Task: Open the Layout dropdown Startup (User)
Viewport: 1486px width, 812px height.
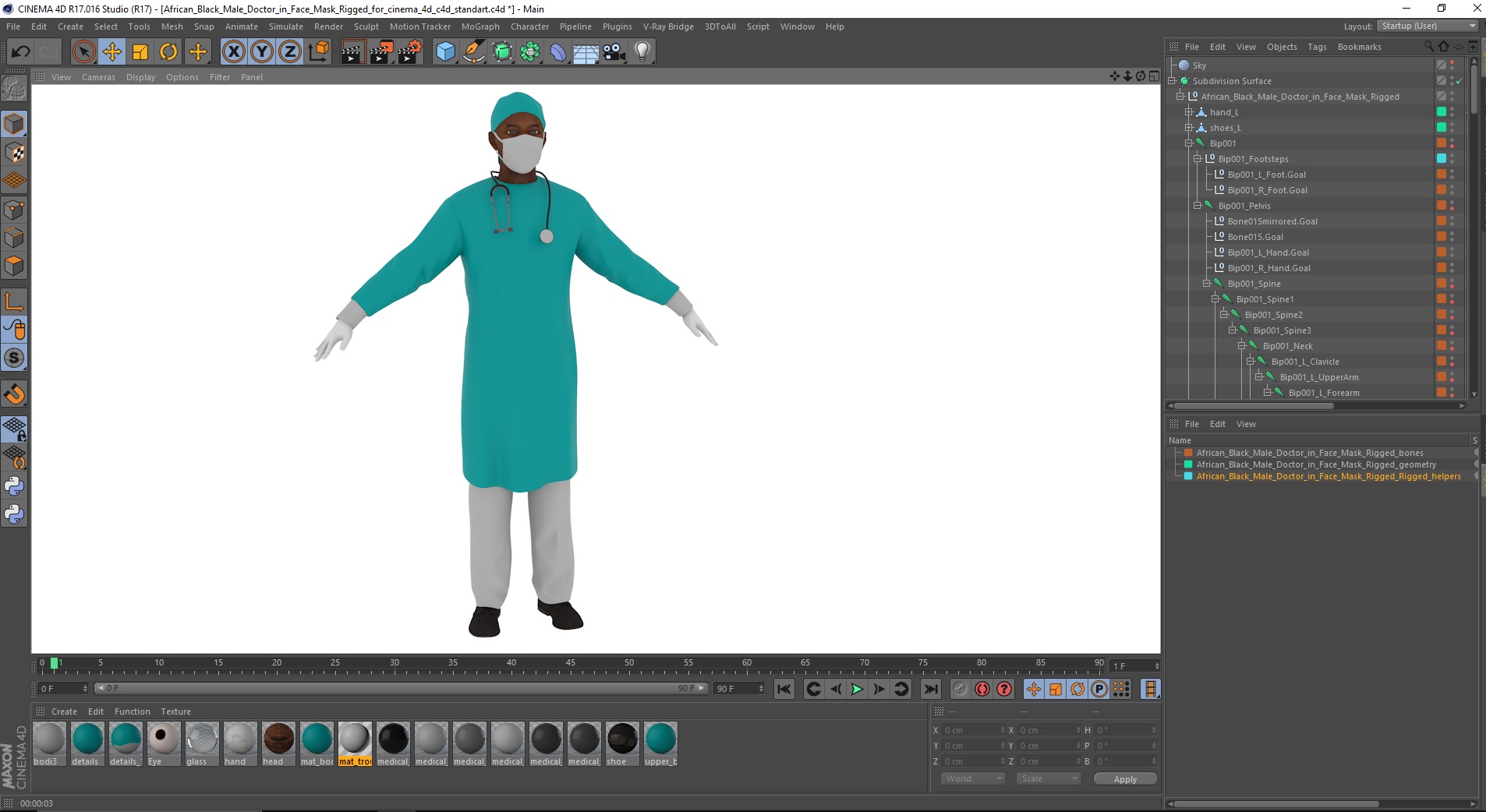Action: pyautogui.click(x=1428, y=26)
